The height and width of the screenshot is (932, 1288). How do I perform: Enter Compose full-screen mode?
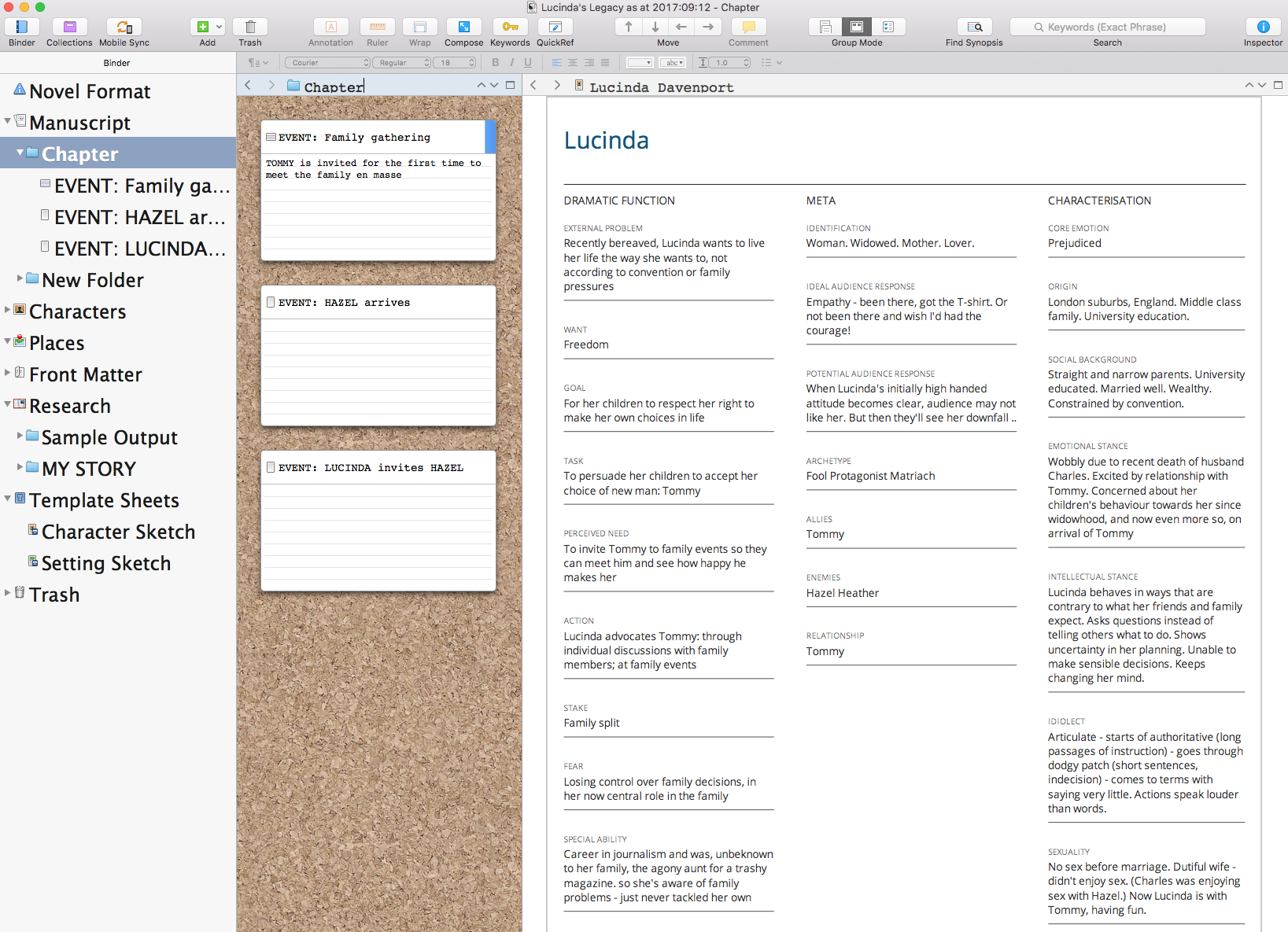point(463,27)
